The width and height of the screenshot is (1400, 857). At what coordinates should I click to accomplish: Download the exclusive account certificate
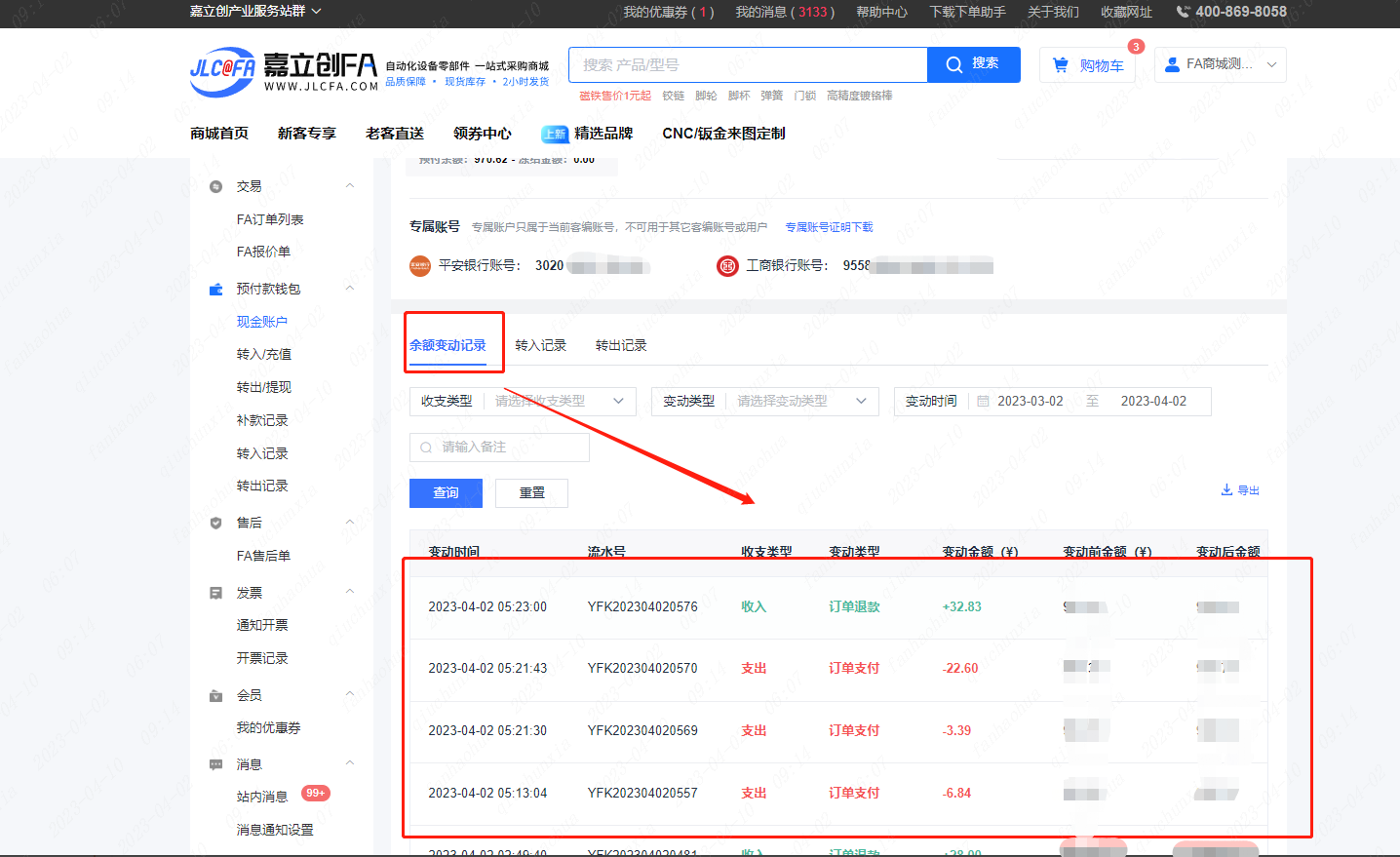point(829,227)
